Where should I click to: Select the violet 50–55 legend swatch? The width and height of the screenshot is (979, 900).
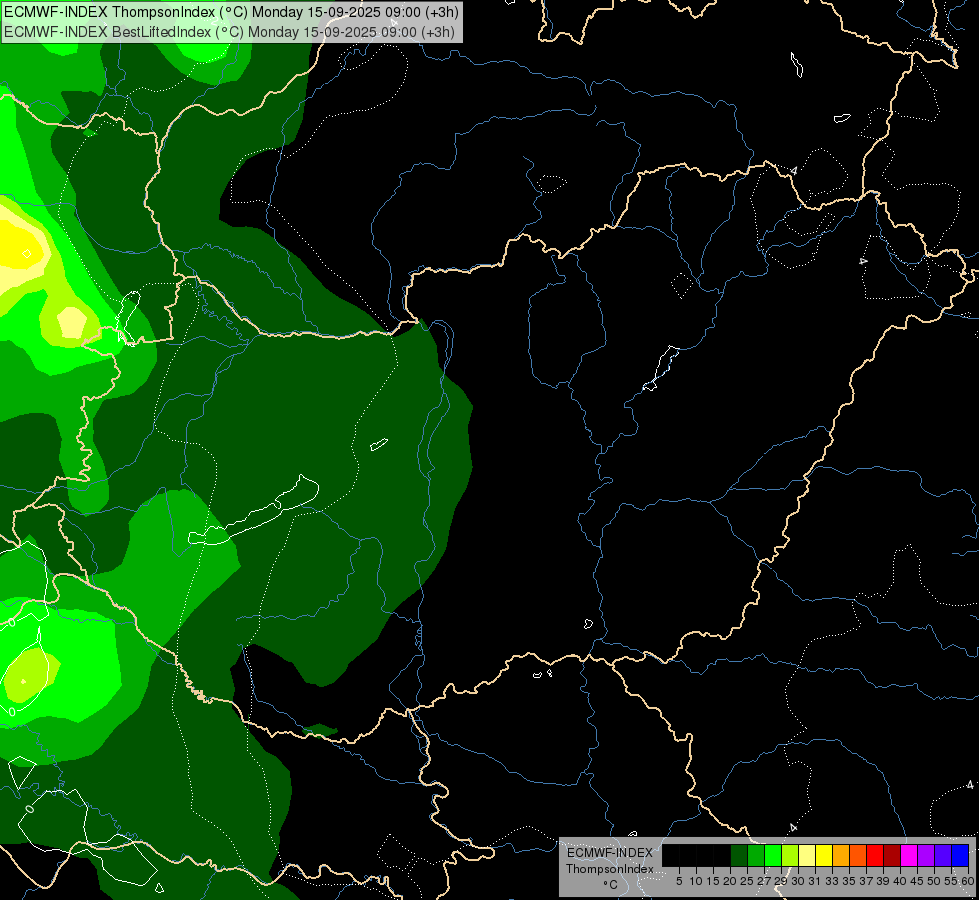(943, 855)
